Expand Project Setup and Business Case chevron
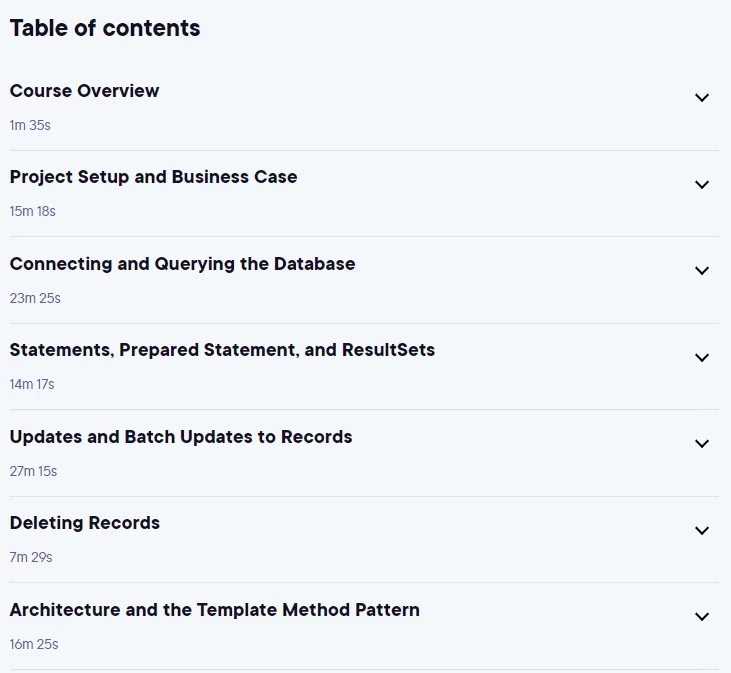This screenshot has height=673, width=731. tap(702, 184)
